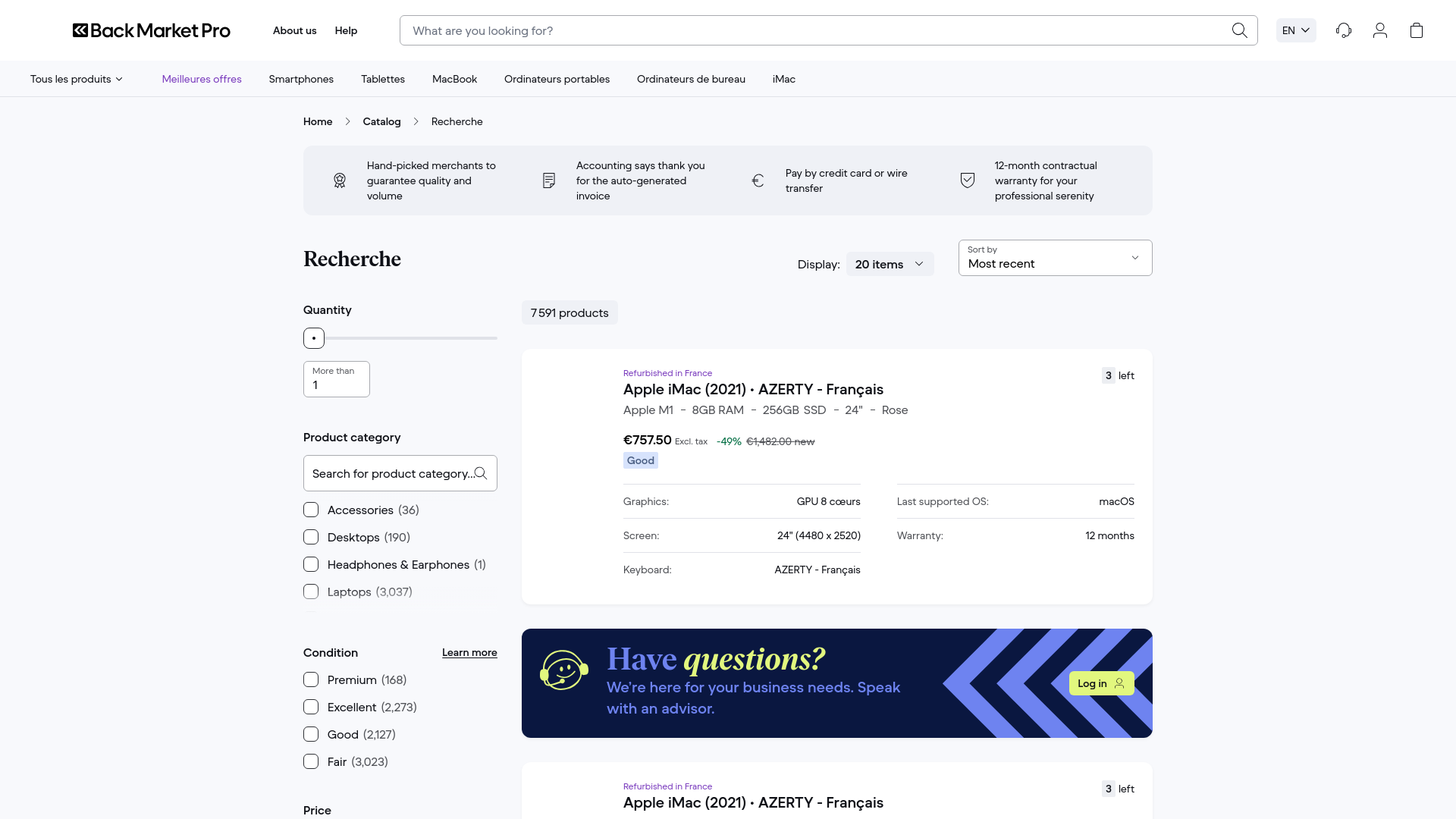
Task: Tick the Headphones & Earphones checkbox
Action: (x=311, y=564)
